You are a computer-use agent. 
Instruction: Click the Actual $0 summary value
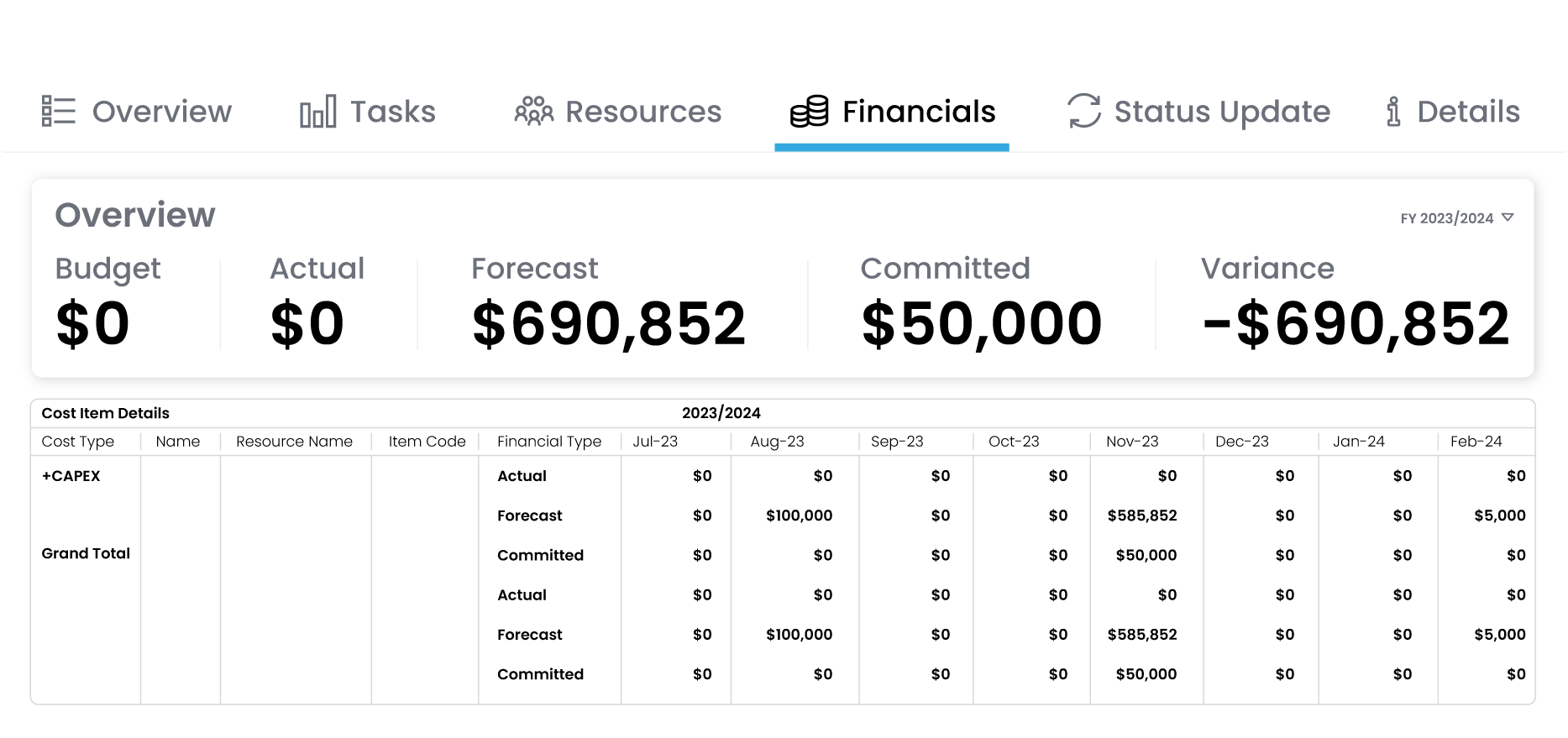pos(307,324)
